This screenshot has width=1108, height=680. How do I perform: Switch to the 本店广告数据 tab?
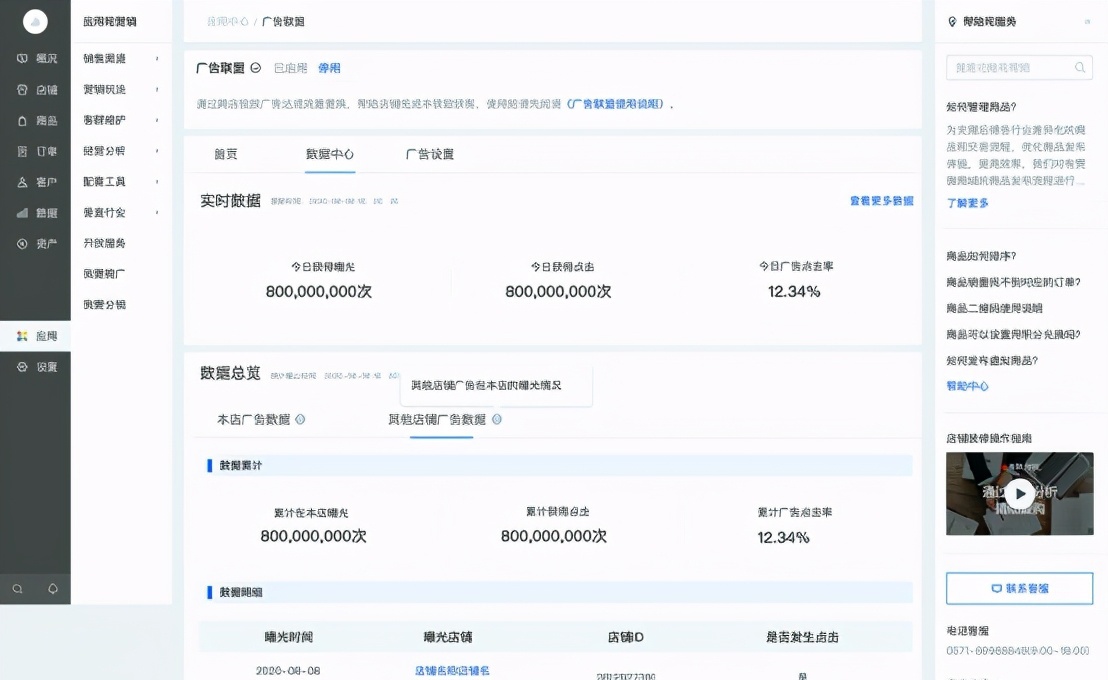point(253,420)
